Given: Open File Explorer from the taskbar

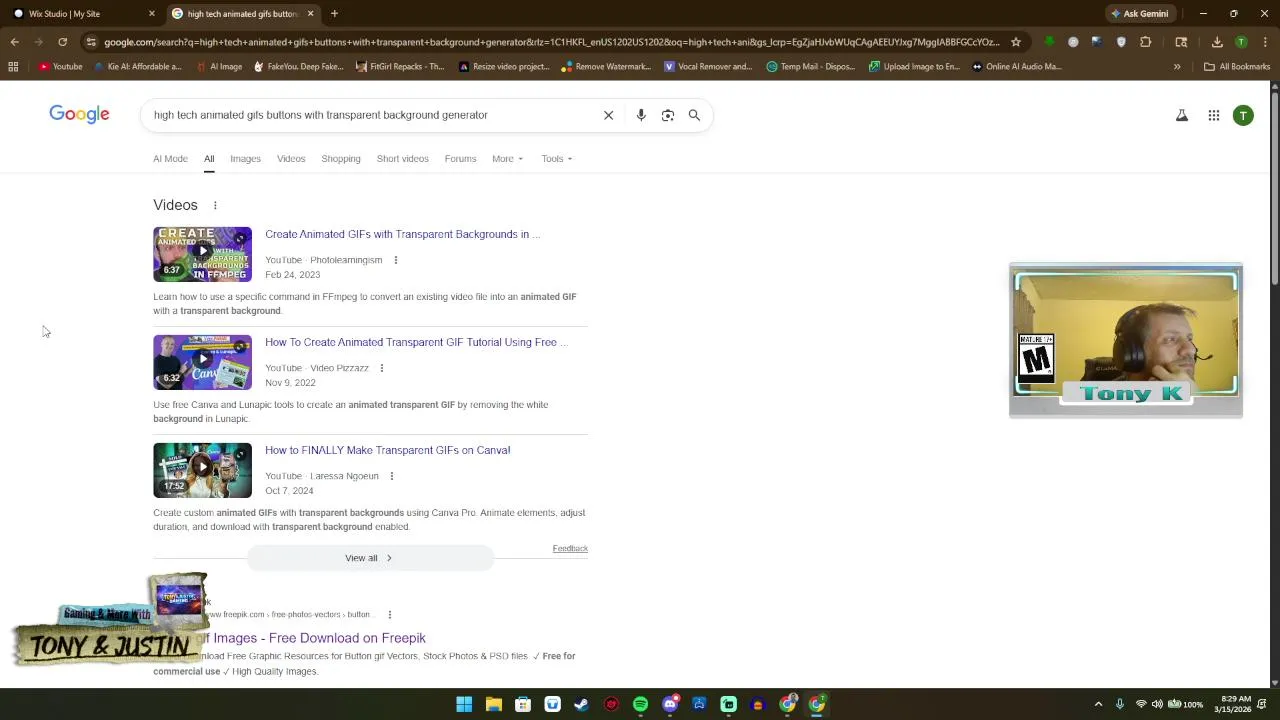Looking at the screenshot, I should [x=494, y=704].
